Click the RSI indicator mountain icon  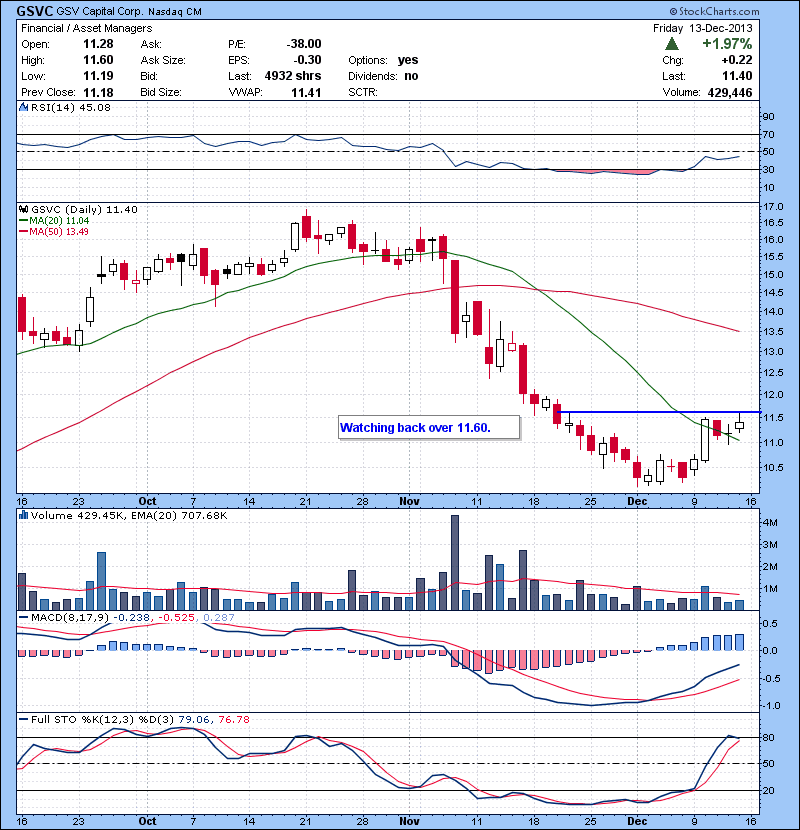23,107
